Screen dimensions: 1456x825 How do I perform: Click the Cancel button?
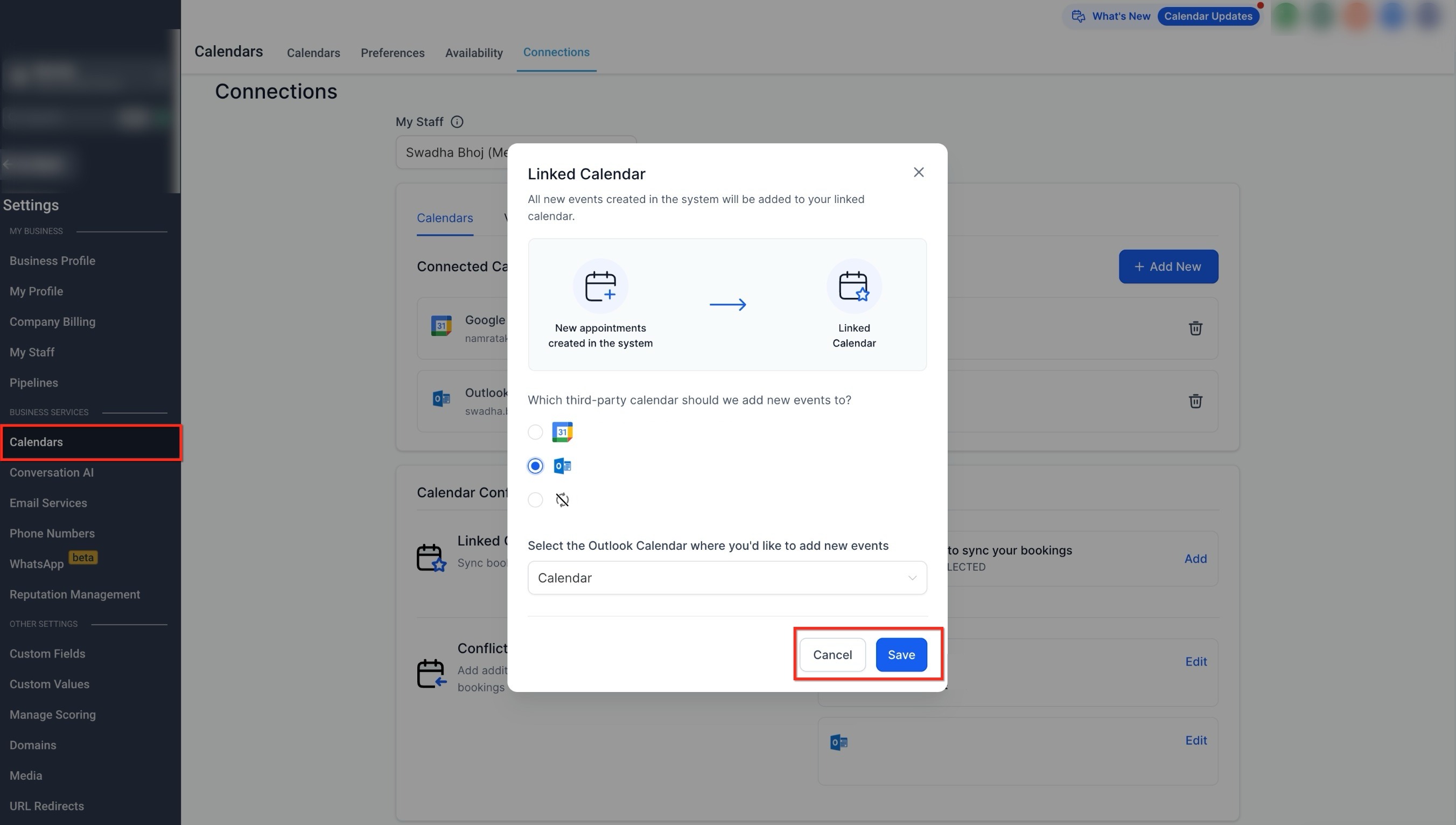pyautogui.click(x=832, y=655)
